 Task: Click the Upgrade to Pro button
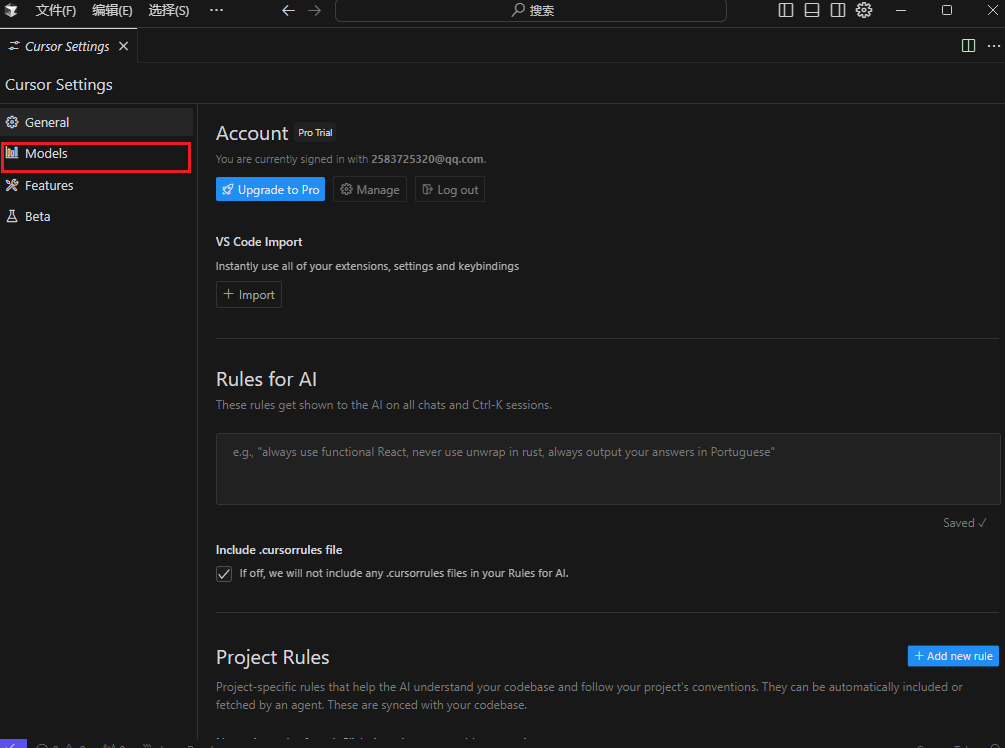pyautogui.click(x=270, y=190)
